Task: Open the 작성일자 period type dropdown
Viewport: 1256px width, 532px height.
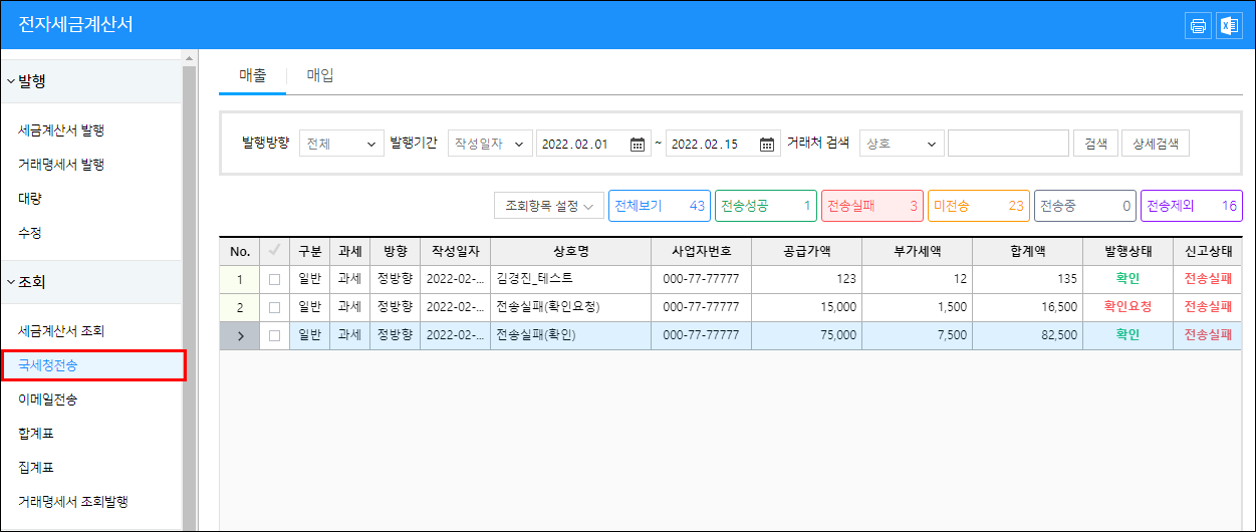Action: (x=489, y=144)
